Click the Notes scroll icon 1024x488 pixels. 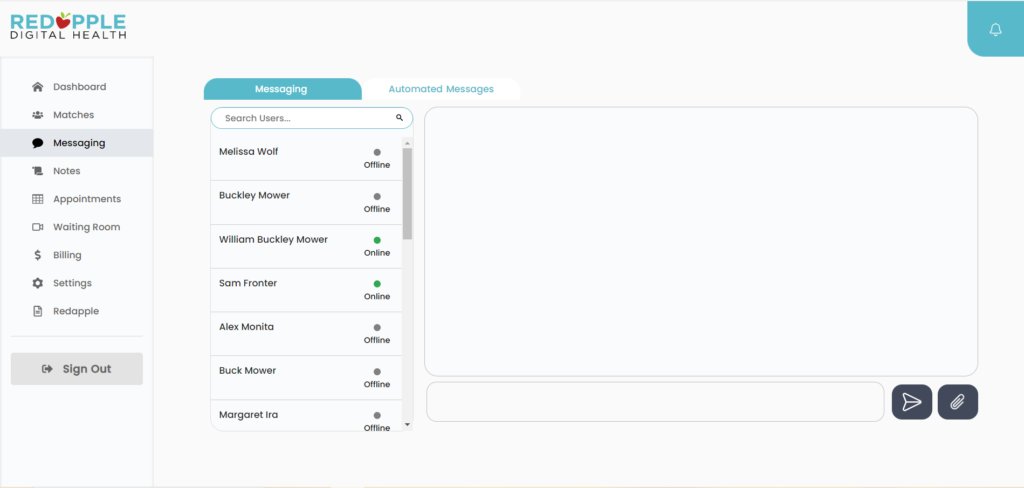(38, 171)
